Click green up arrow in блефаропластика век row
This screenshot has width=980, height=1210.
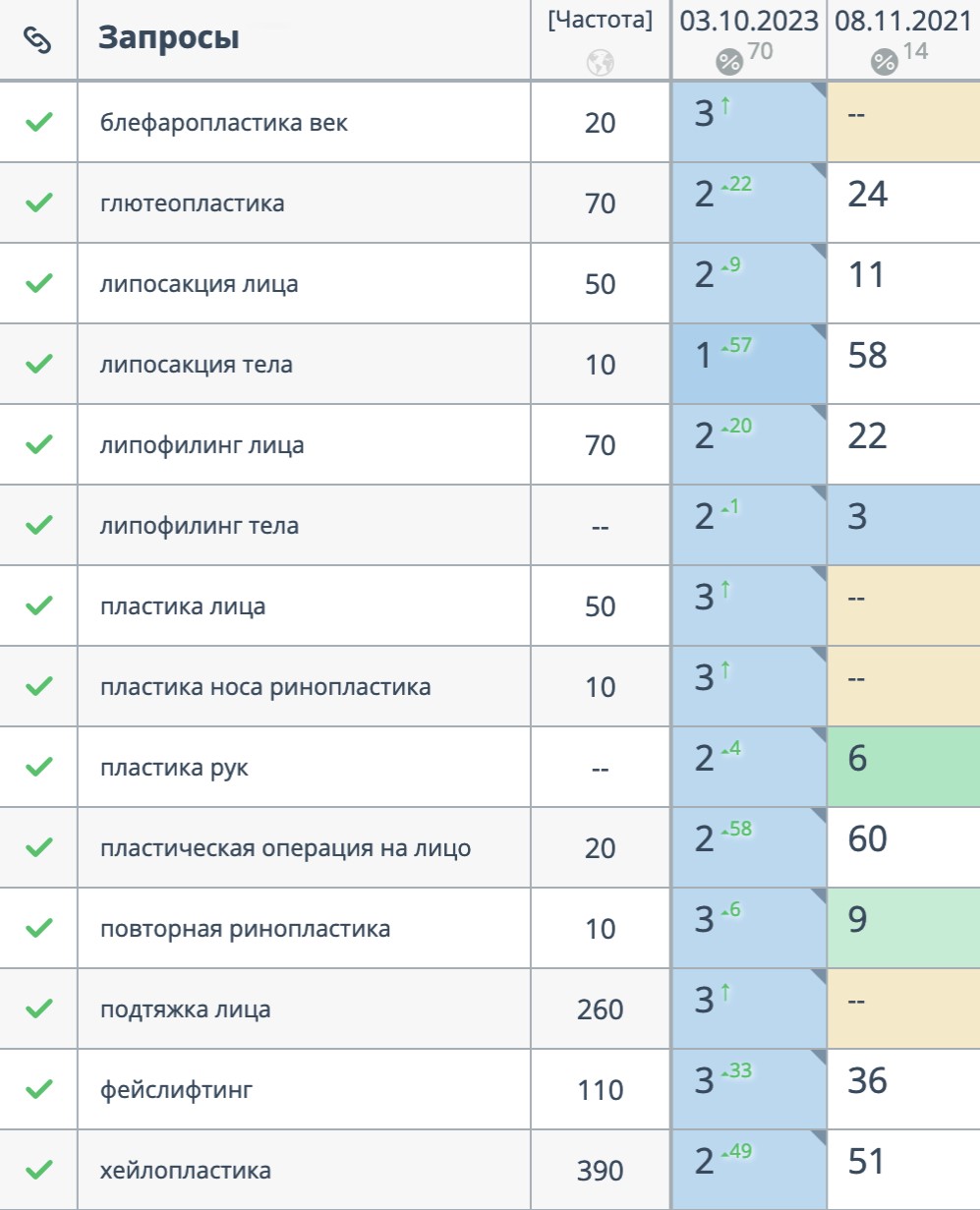[725, 106]
